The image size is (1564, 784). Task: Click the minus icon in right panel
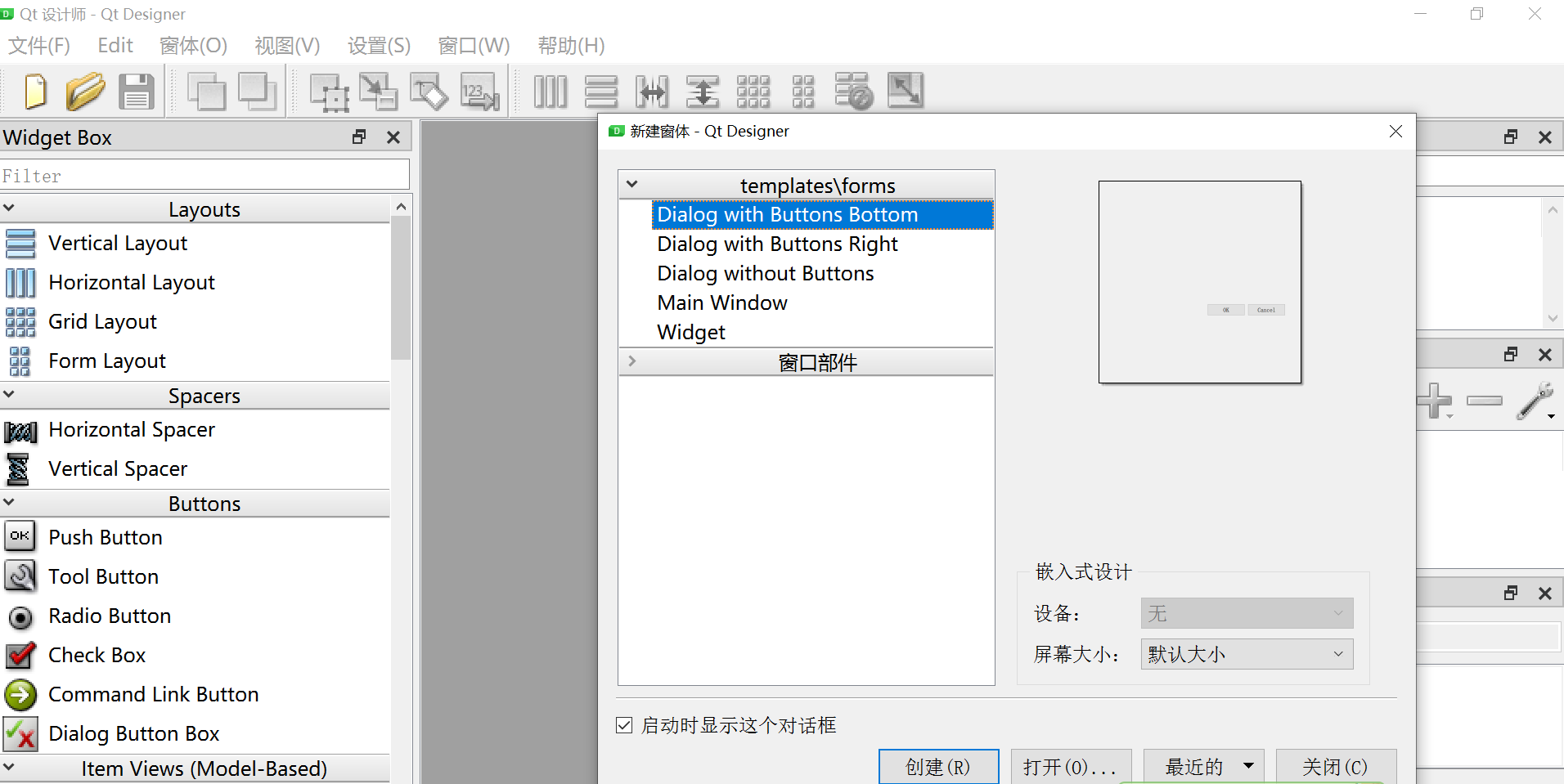[1485, 400]
